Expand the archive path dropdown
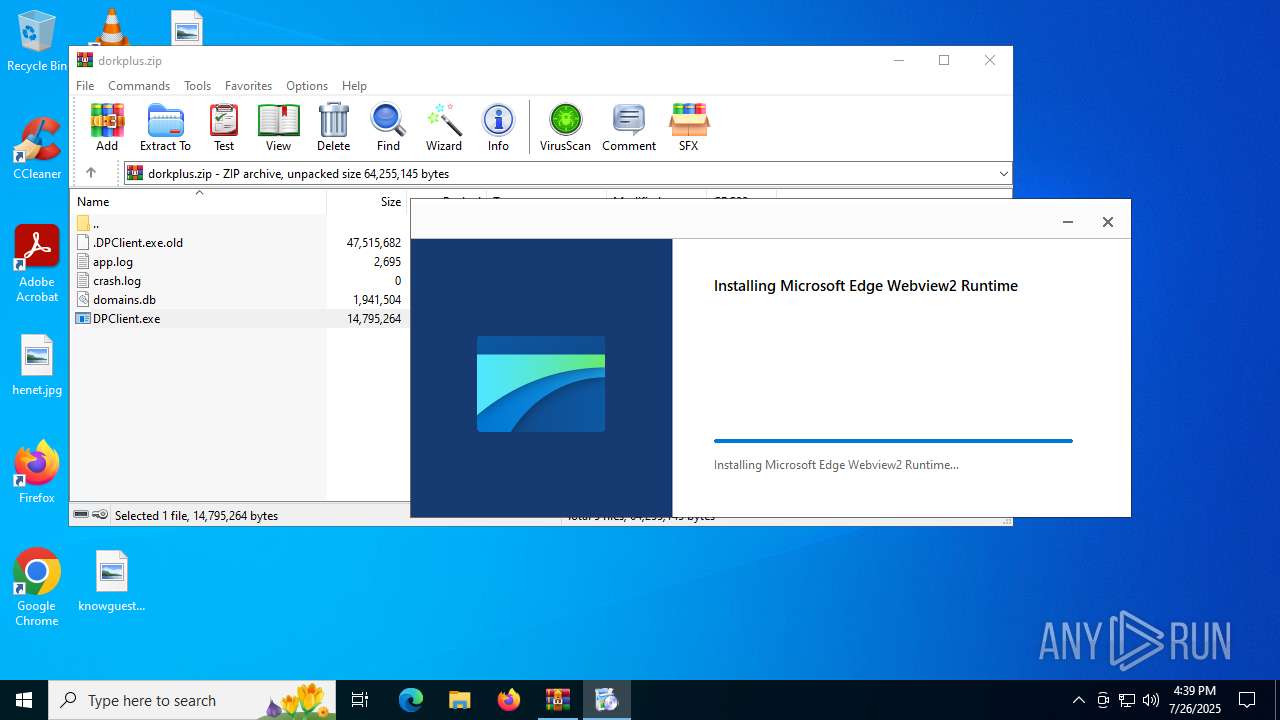This screenshot has width=1280, height=720. pyautogui.click(x=1003, y=174)
